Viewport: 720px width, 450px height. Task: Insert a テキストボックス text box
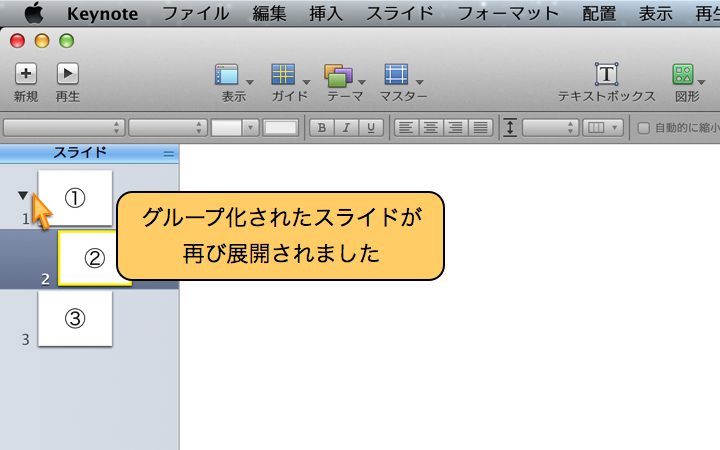pyautogui.click(x=607, y=74)
